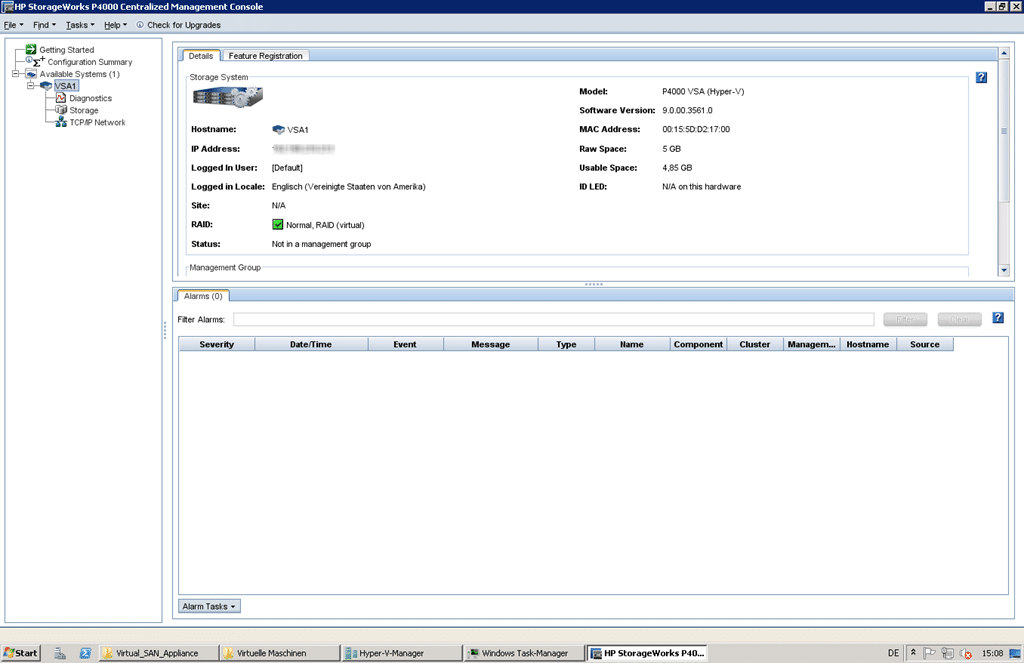
Task: Click into the Filter Alarms field
Action: 553,319
